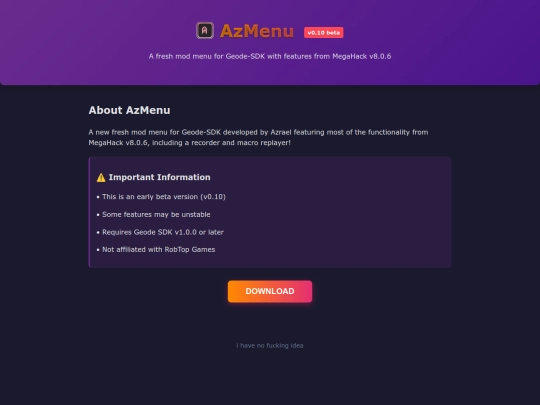
Task: Click the gray footer text below Download
Action: tap(270, 345)
